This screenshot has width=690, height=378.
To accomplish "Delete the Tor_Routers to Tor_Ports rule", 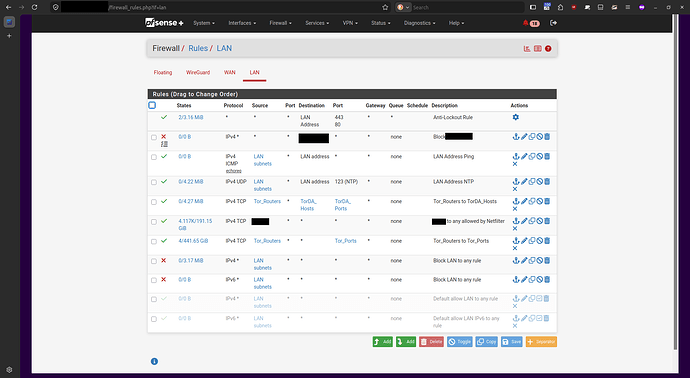I will (x=547, y=241).
